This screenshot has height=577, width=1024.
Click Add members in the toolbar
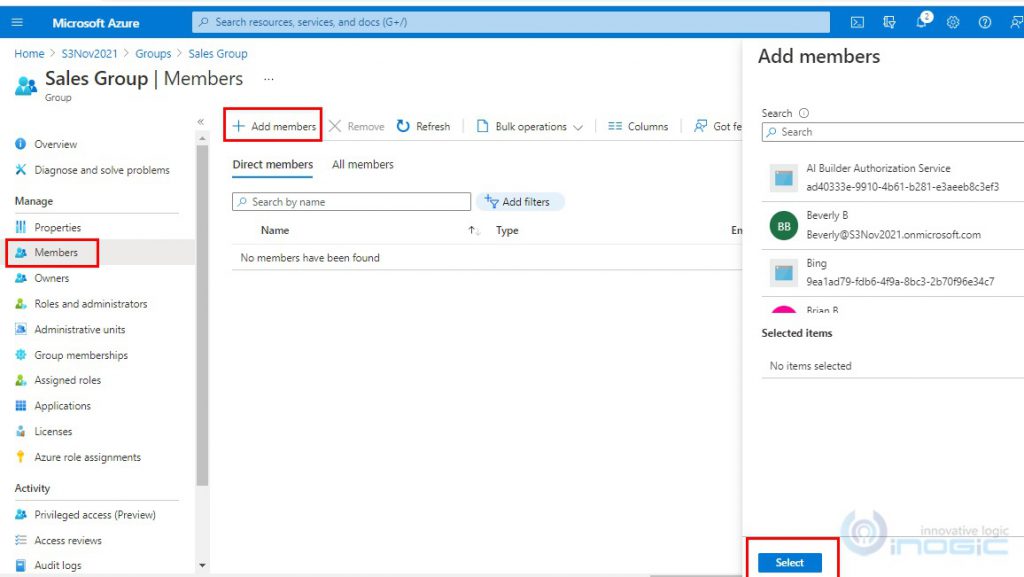(x=273, y=126)
